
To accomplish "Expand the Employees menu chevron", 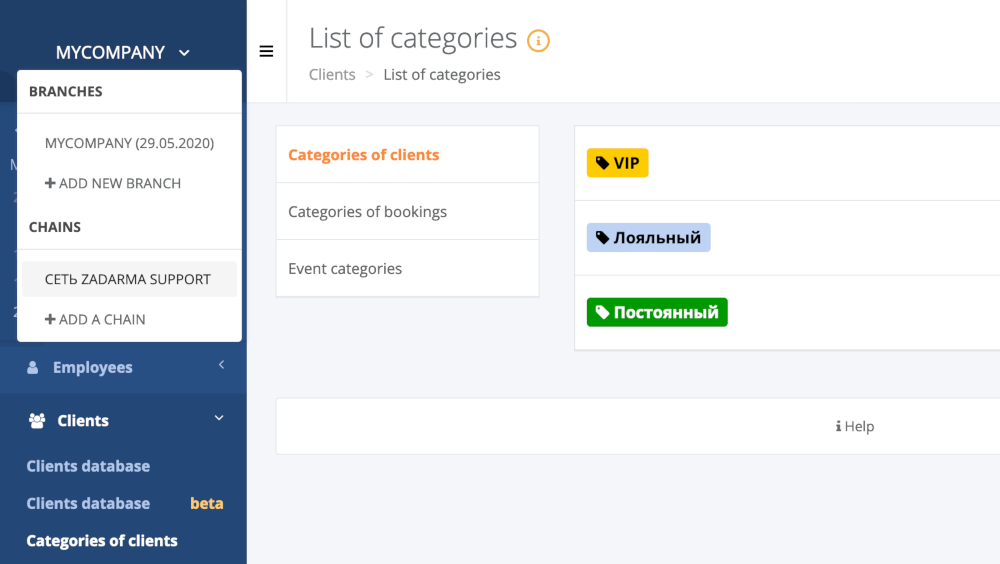I will click(x=221, y=365).
